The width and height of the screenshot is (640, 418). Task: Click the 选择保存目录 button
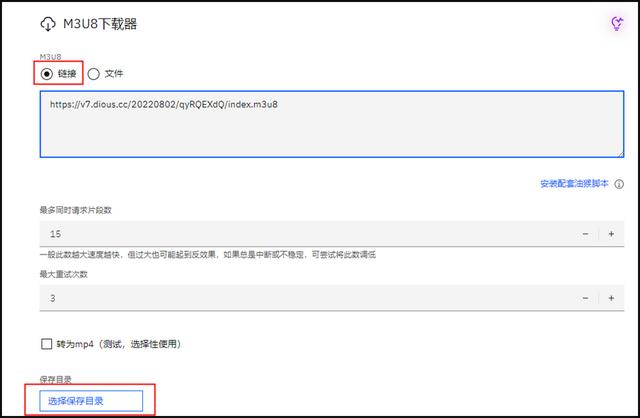[x=91, y=401]
